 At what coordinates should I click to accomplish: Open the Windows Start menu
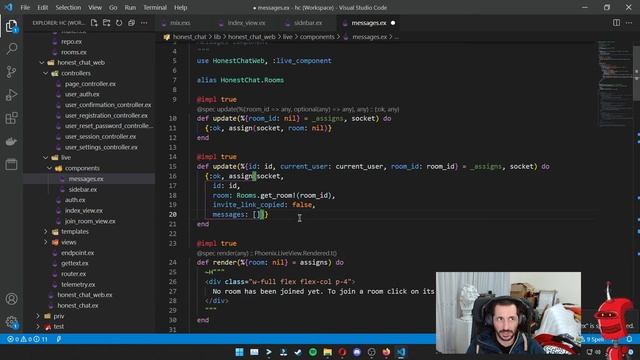[239, 352]
